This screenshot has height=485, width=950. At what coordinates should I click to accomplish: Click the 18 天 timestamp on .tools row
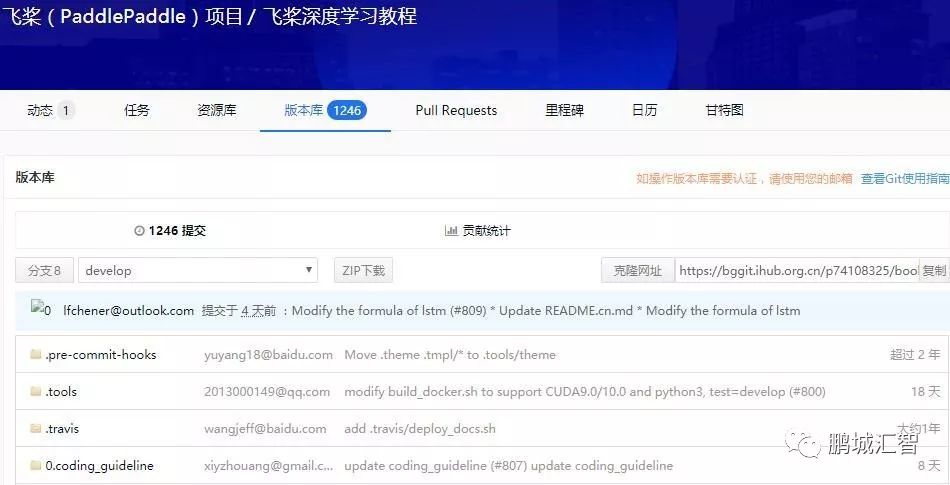926,392
